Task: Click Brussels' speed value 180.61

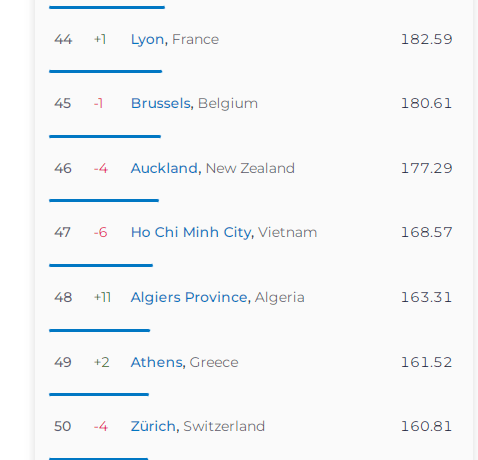Action: point(426,103)
